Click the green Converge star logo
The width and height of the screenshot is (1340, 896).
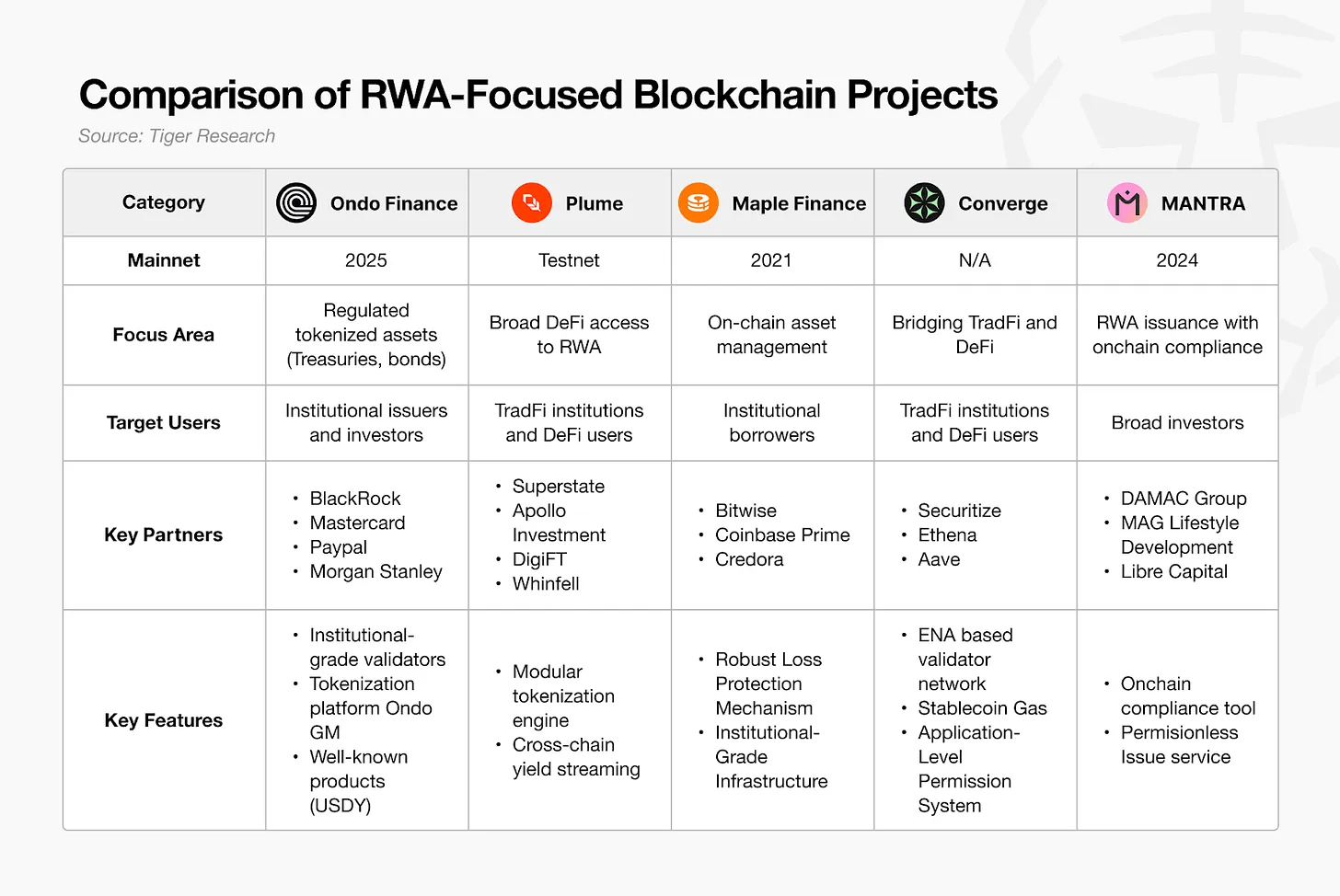pos(924,203)
